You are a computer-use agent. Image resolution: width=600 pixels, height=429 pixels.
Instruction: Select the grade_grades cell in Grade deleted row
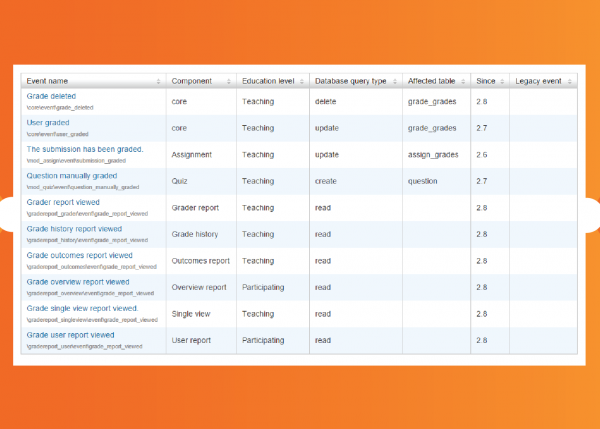point(432,102)
